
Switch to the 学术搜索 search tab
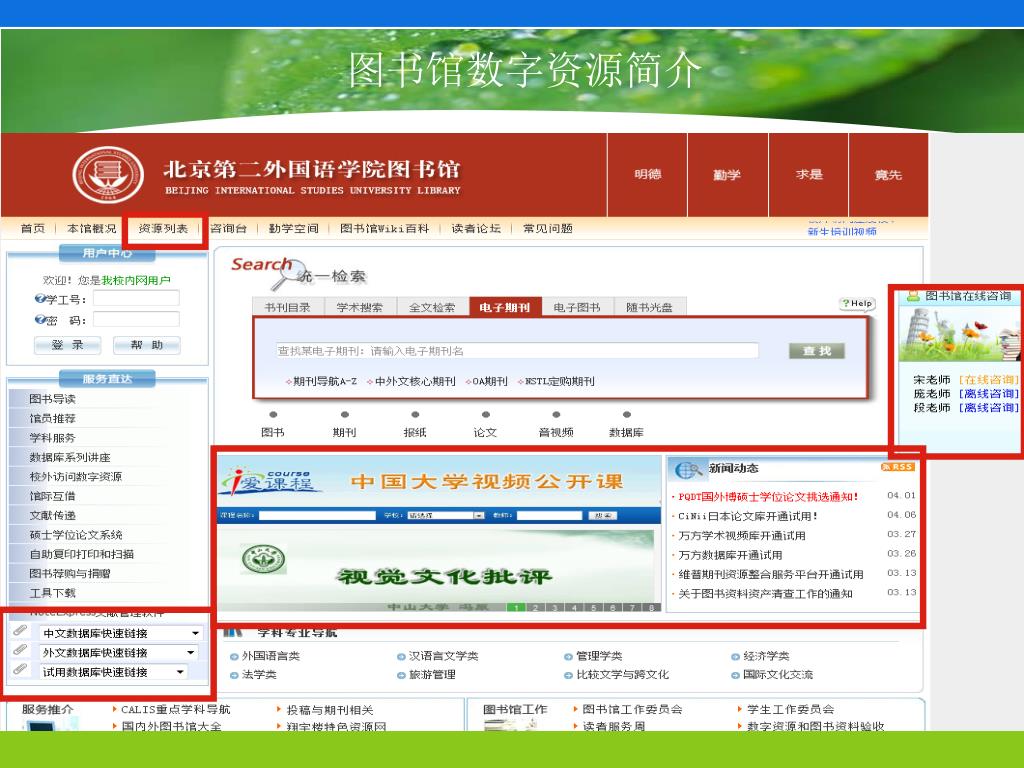[360, 307]
